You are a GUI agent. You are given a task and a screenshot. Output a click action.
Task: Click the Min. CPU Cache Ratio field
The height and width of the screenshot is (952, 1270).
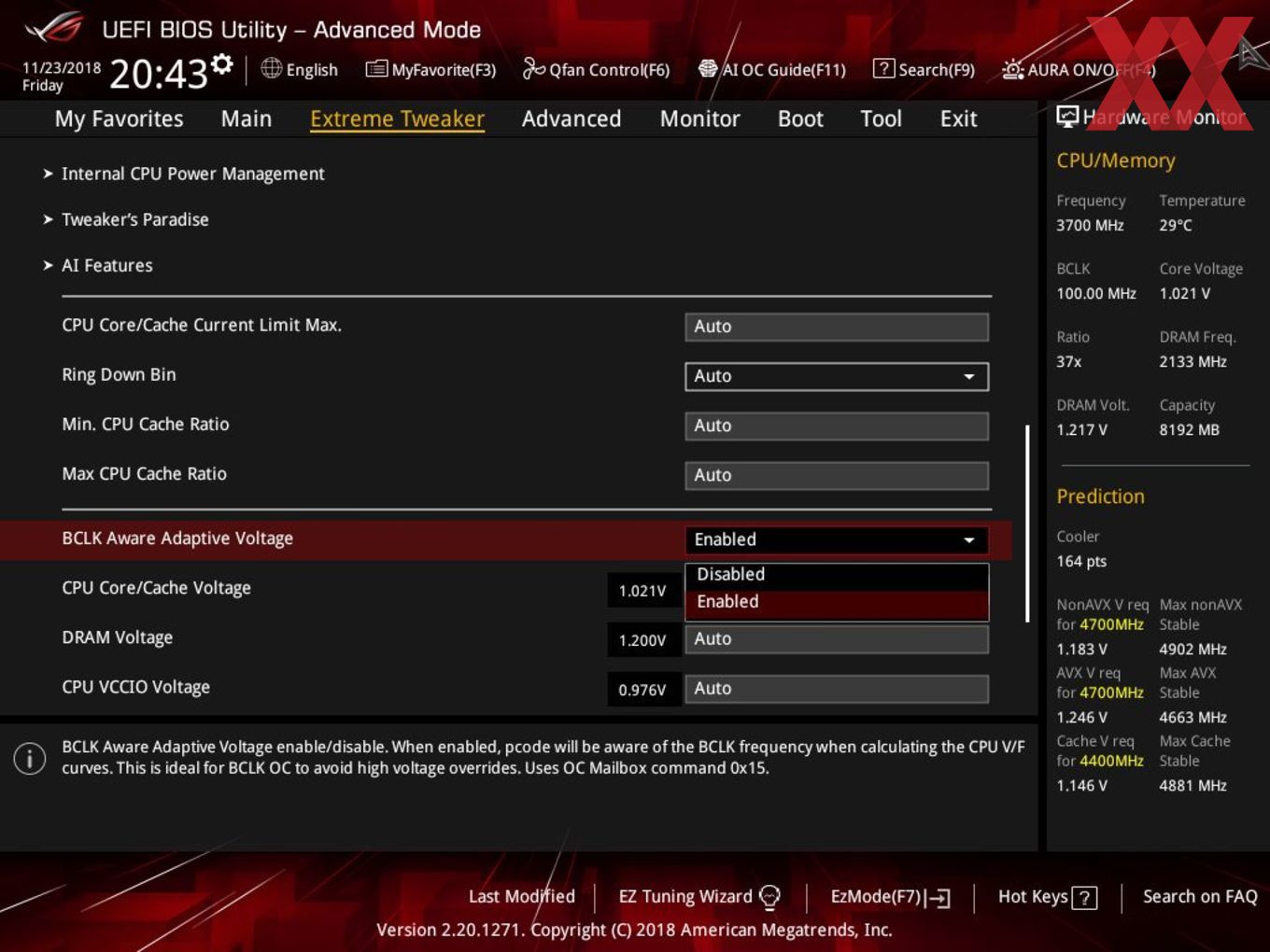[837, 426]
